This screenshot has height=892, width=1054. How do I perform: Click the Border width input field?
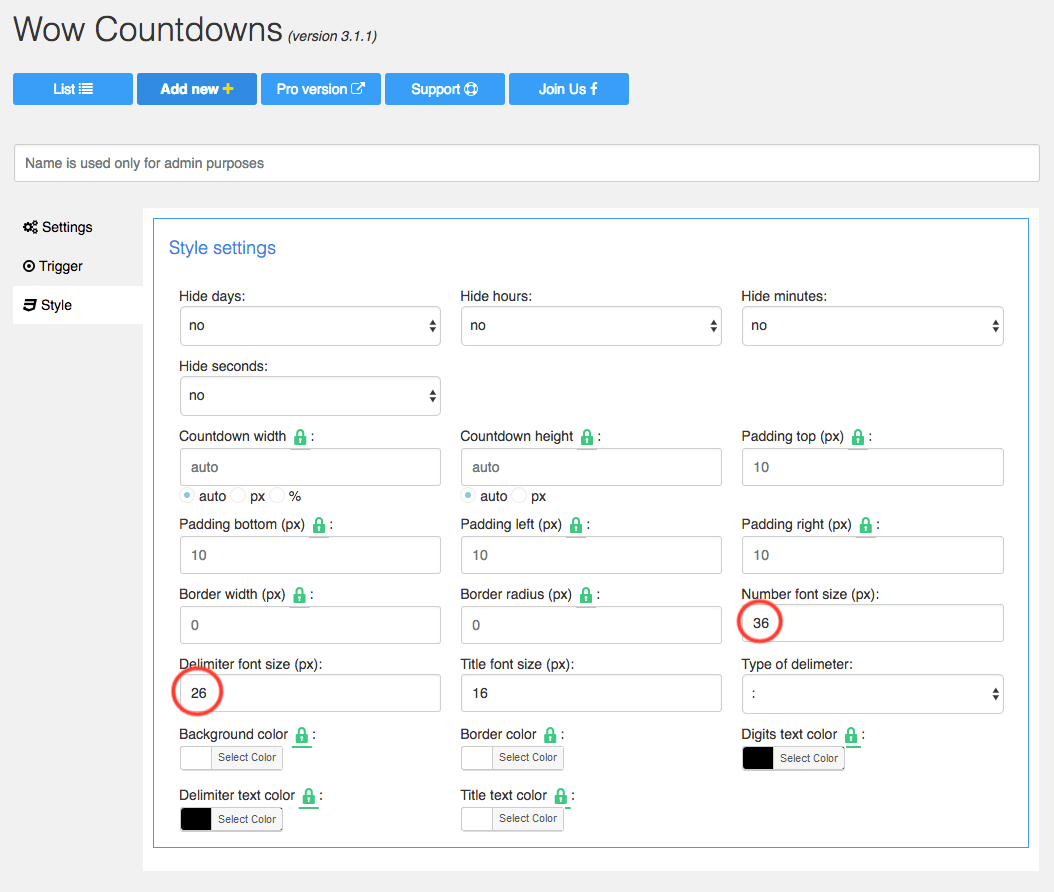point(310,625)
